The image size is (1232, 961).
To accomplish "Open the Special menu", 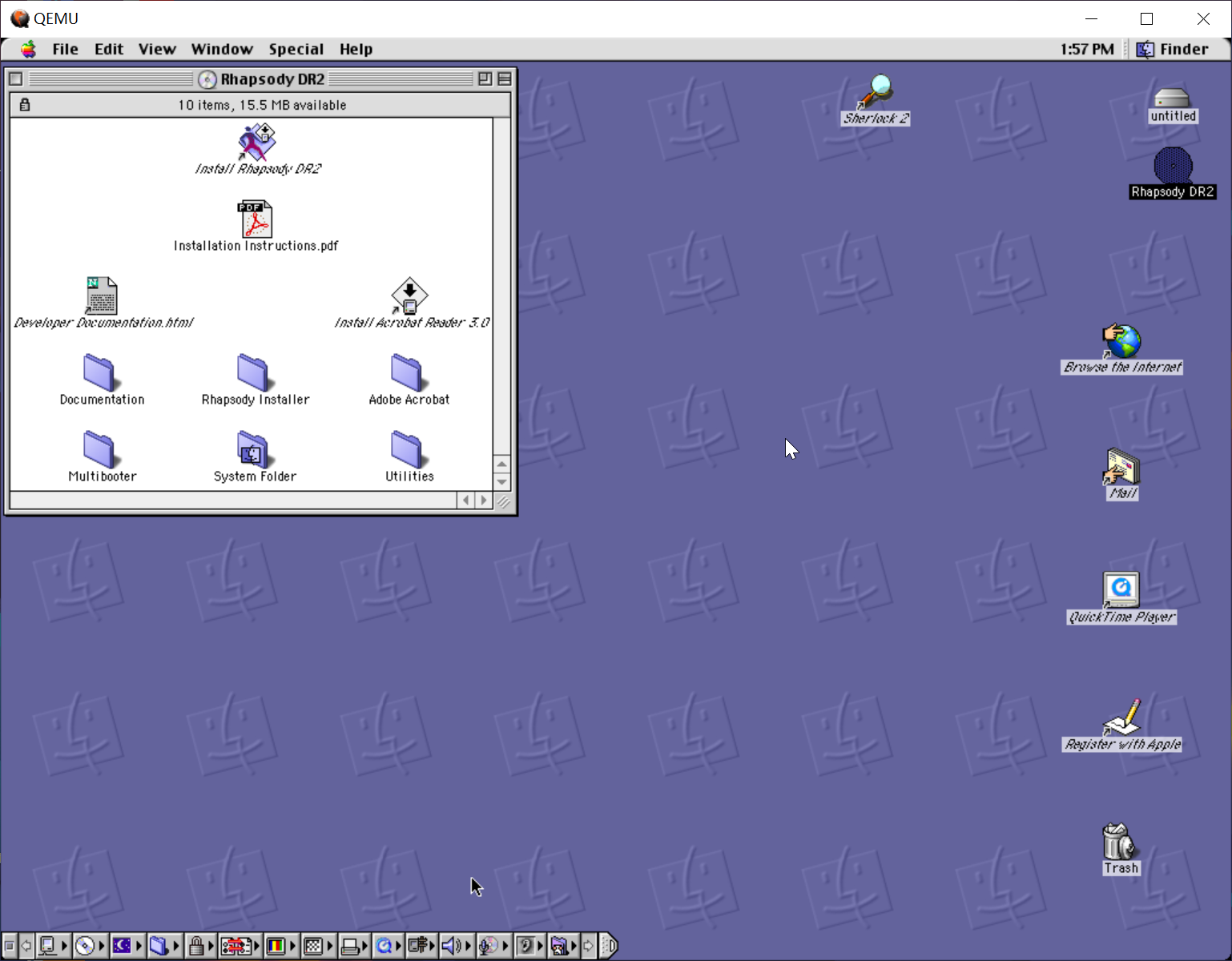I will tap(296, 49).
